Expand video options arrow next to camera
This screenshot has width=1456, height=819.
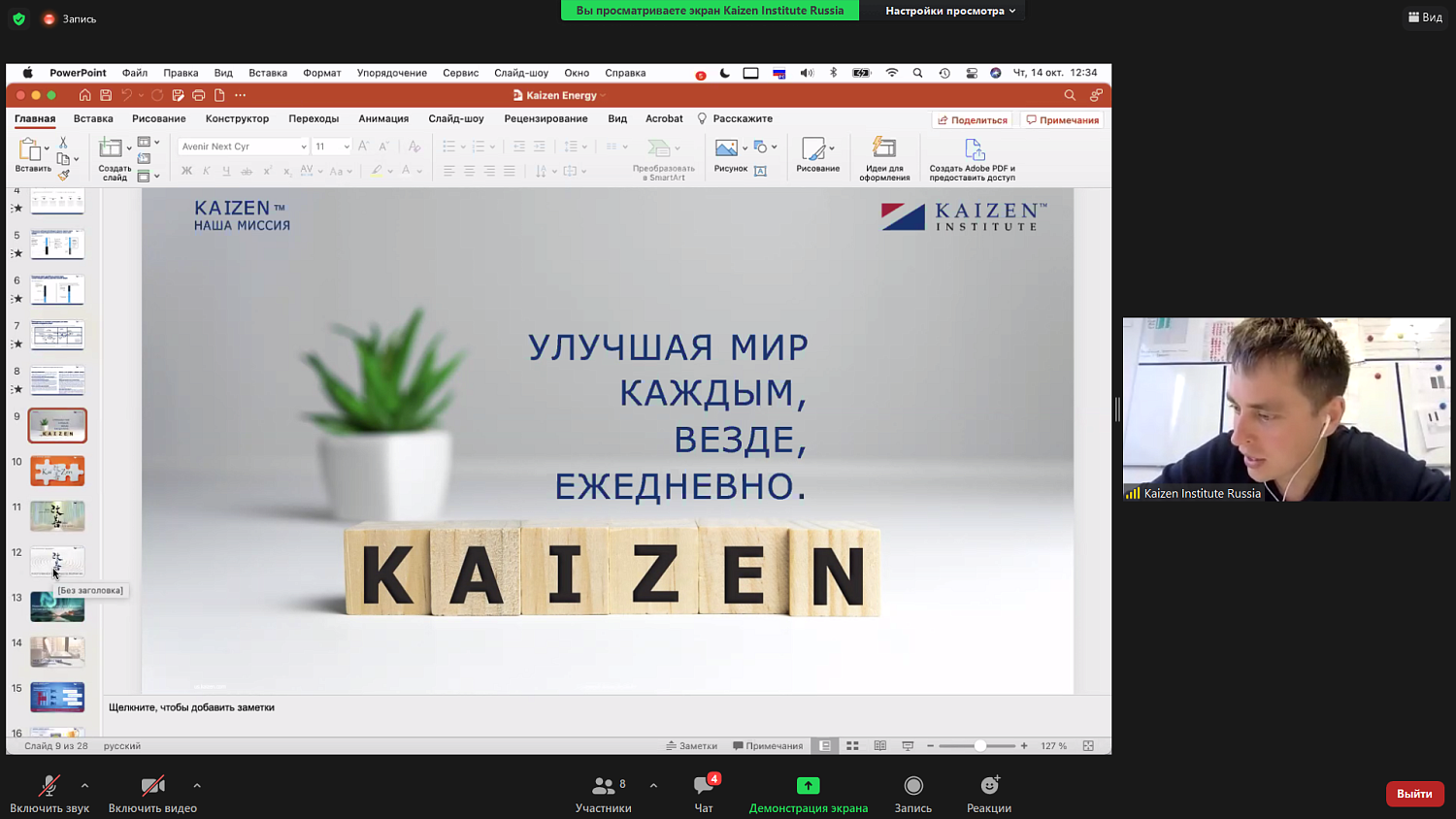coord(197,785)
